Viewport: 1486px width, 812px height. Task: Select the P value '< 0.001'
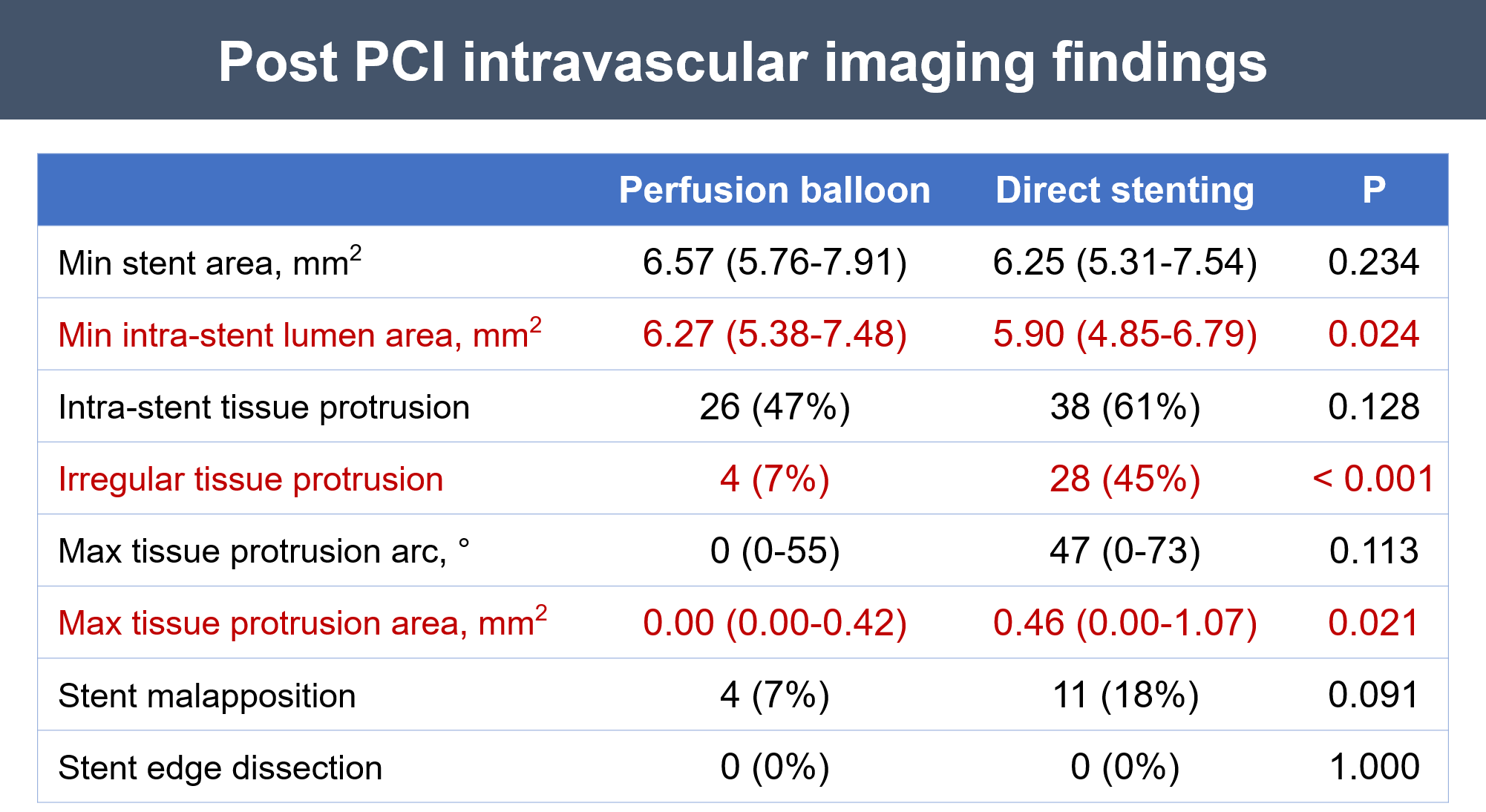coord(1373,479)
